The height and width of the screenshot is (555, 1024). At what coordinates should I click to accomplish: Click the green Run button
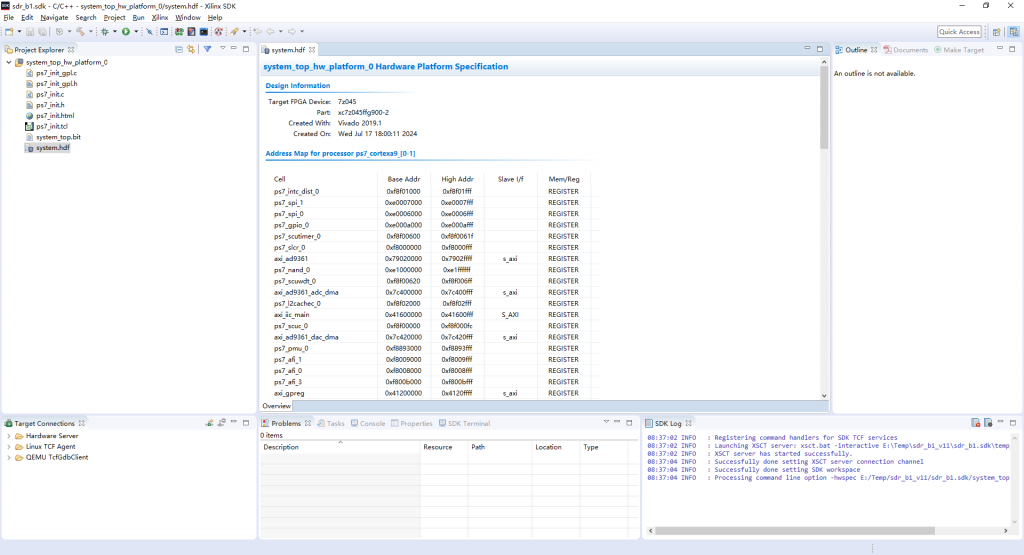tap(126, 31)
